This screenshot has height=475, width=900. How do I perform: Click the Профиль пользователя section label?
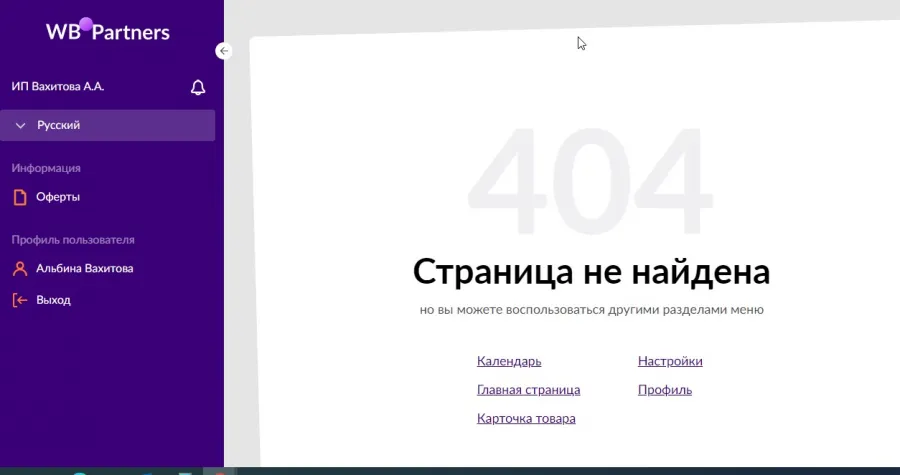[x=73, y=240]
